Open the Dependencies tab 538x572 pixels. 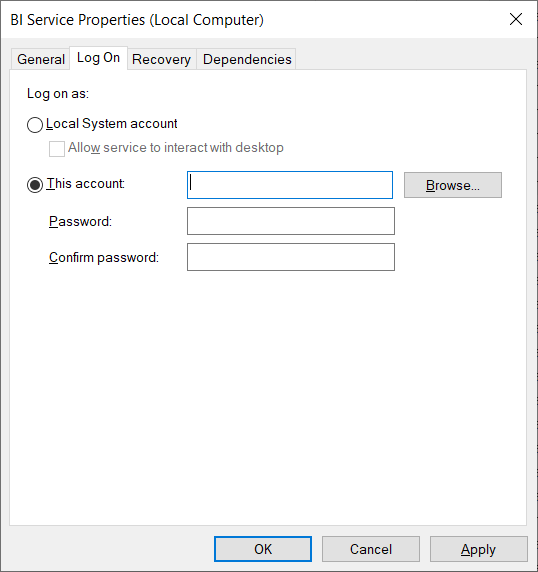pos(247,59)
